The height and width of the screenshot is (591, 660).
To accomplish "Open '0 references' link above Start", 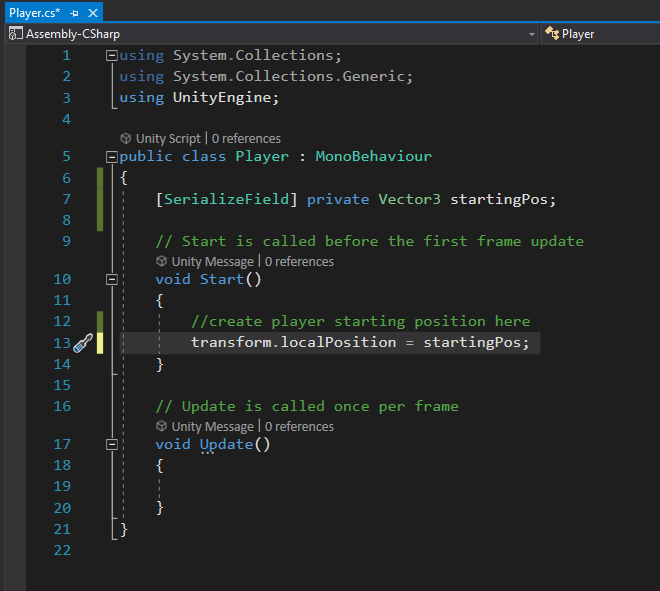I will click(x=299, y=262).
